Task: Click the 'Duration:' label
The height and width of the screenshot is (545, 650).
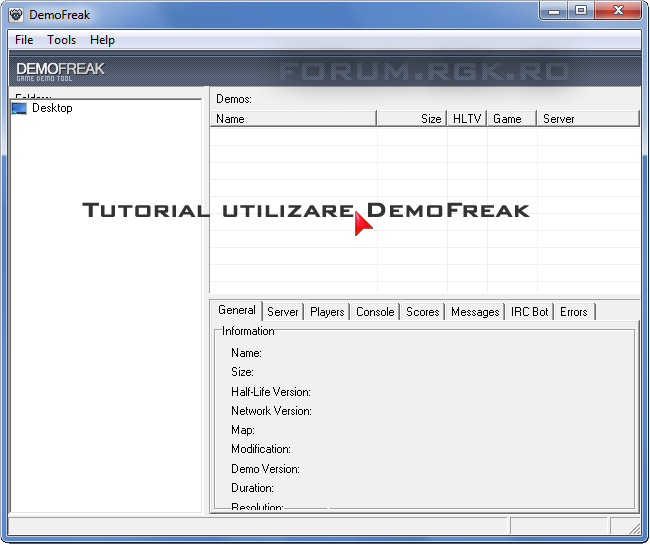Action: (252, 488)
